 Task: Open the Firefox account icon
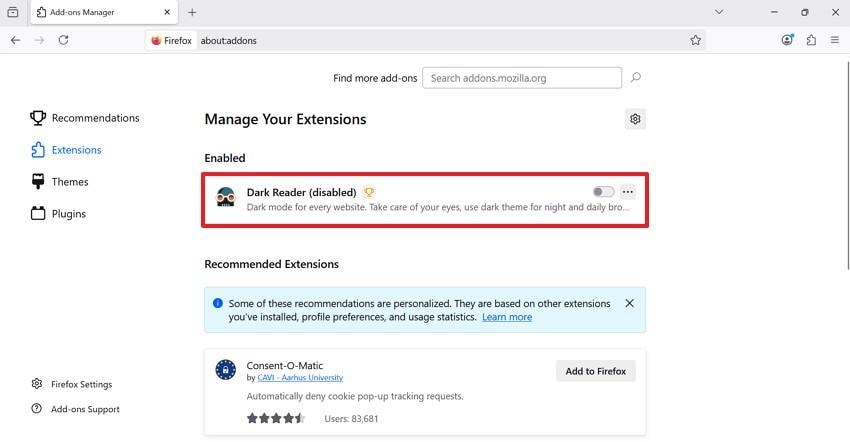tap(787, 40)
